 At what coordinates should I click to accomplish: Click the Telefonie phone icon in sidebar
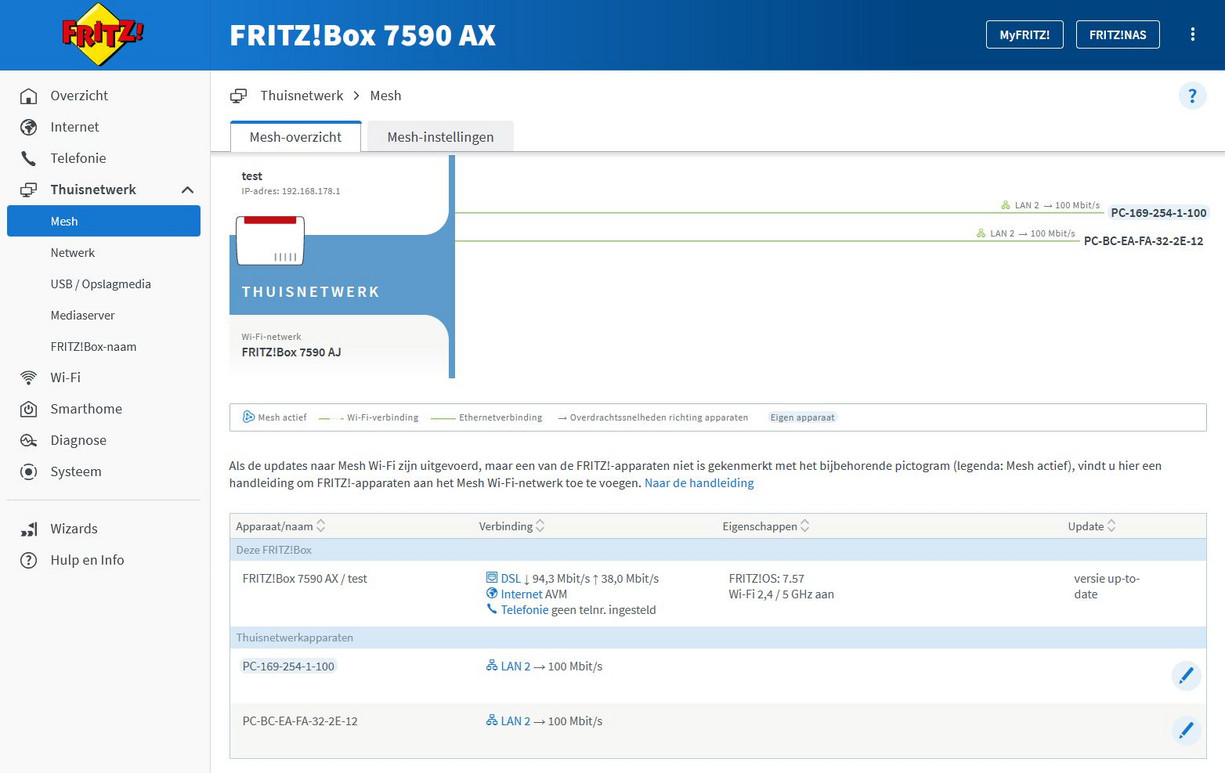click(x=29, y=158)
